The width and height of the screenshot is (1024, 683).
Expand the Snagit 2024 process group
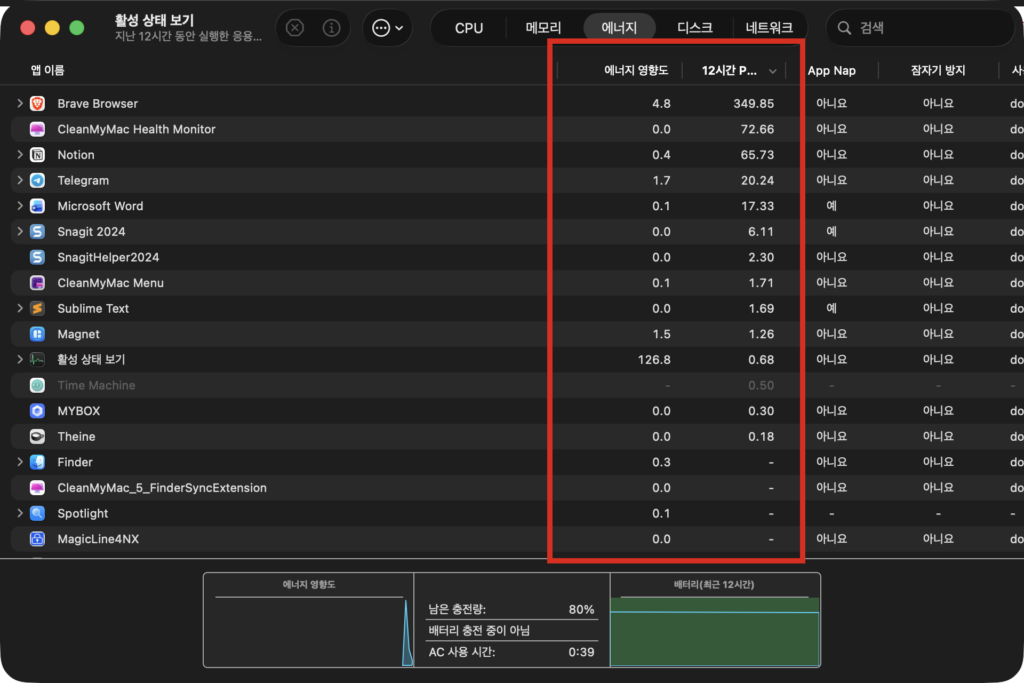tap(20, 231)
